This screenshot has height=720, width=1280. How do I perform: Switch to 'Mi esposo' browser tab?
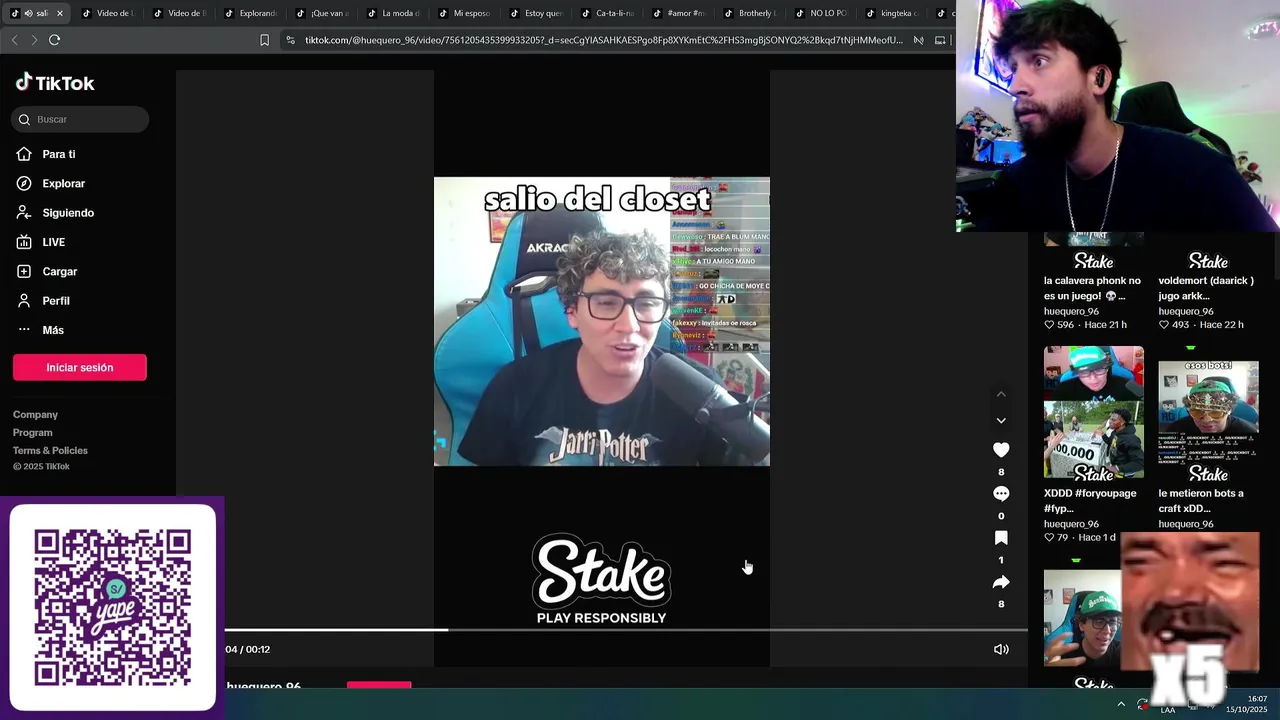click(463, 13)
